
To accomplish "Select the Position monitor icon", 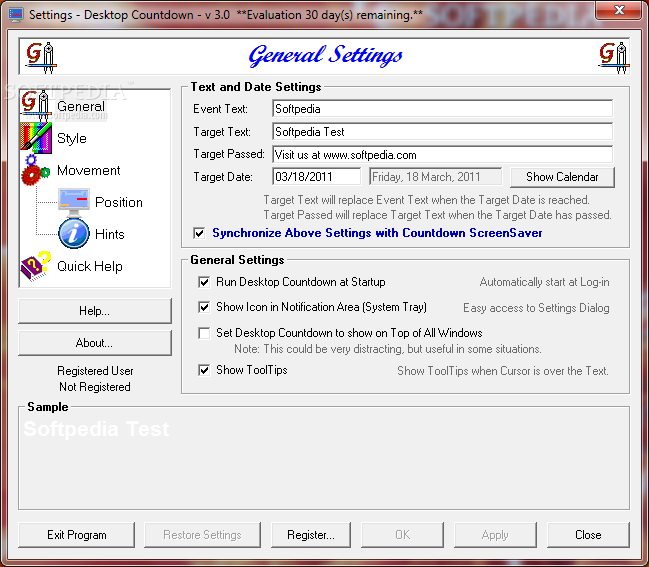I will [x=74, y=202].
